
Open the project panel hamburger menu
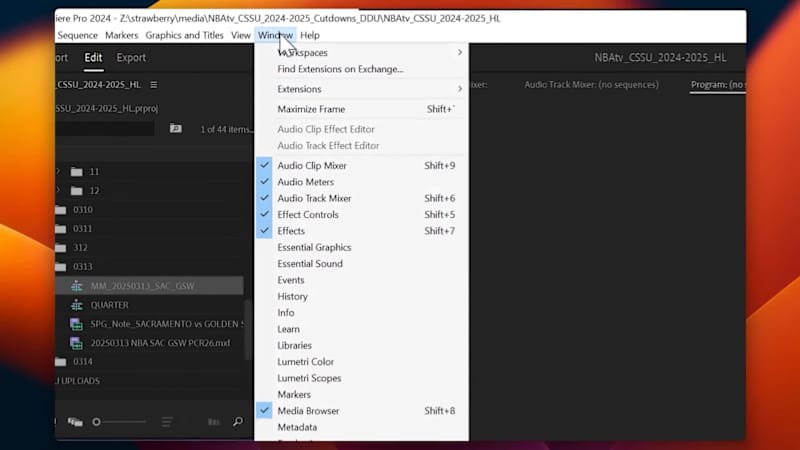coord(154,85)
